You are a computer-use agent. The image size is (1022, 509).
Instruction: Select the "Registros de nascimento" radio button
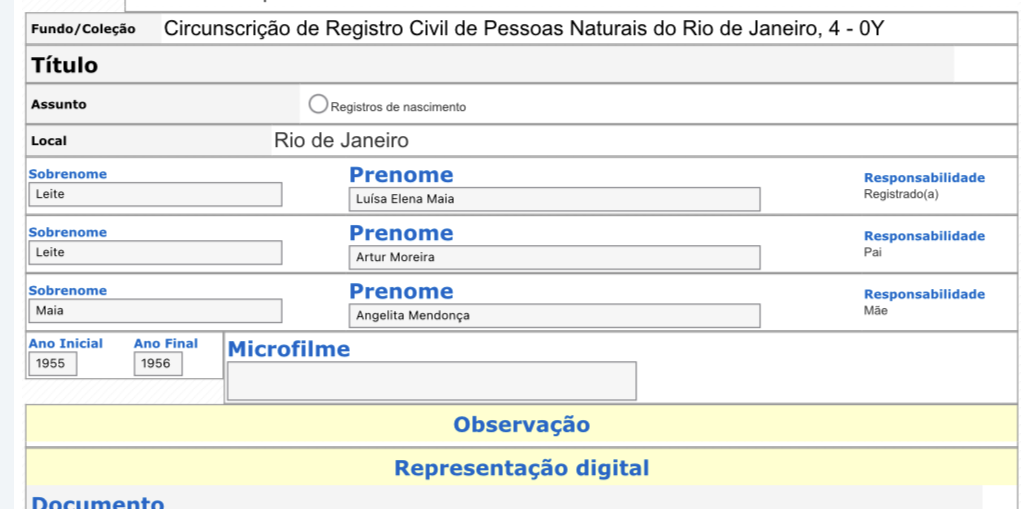click(x=319, y=104)
